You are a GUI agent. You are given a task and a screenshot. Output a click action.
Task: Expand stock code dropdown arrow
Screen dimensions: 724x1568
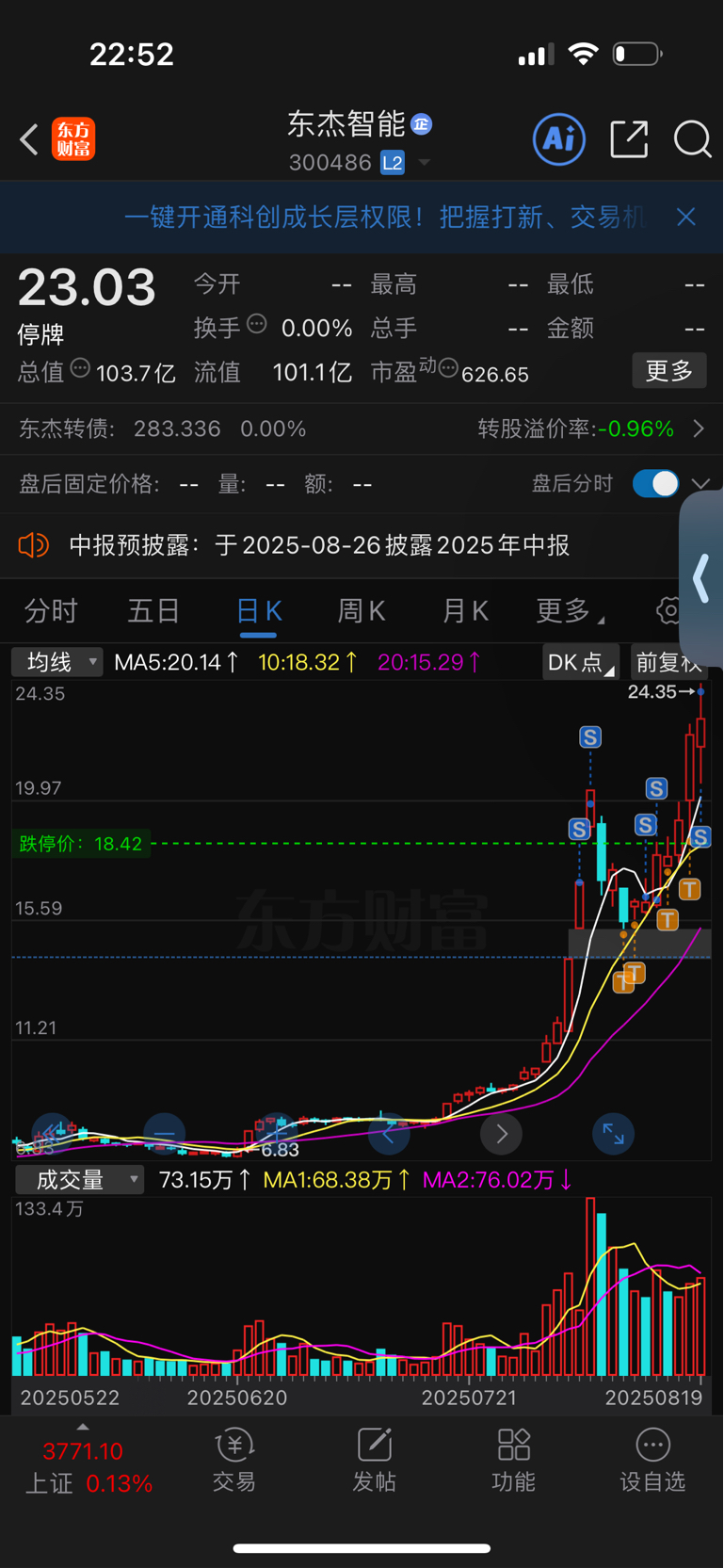pos(424,163)
